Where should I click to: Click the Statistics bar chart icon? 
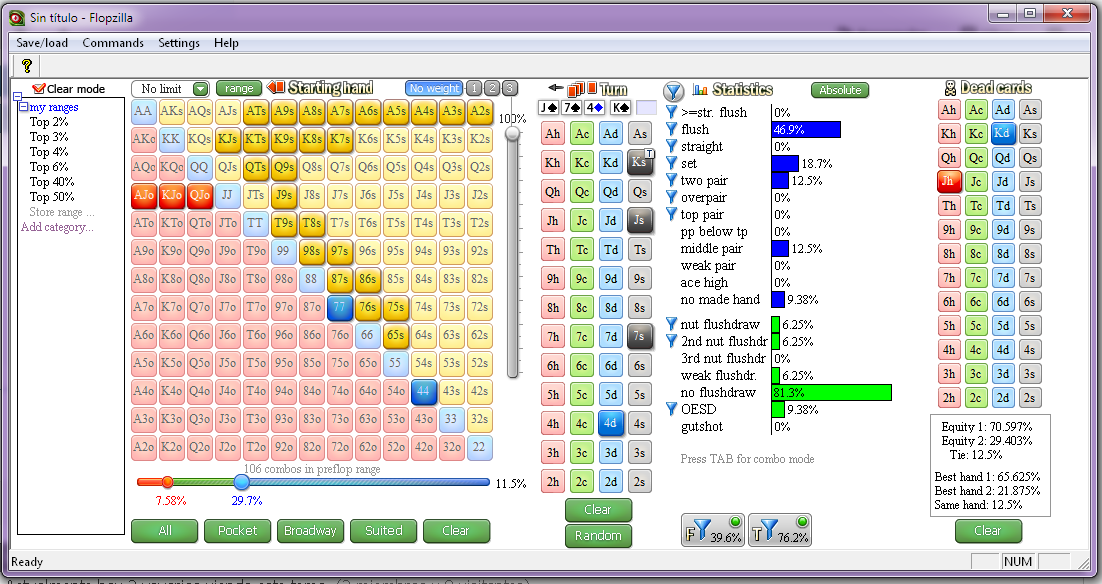coord(700,89)
